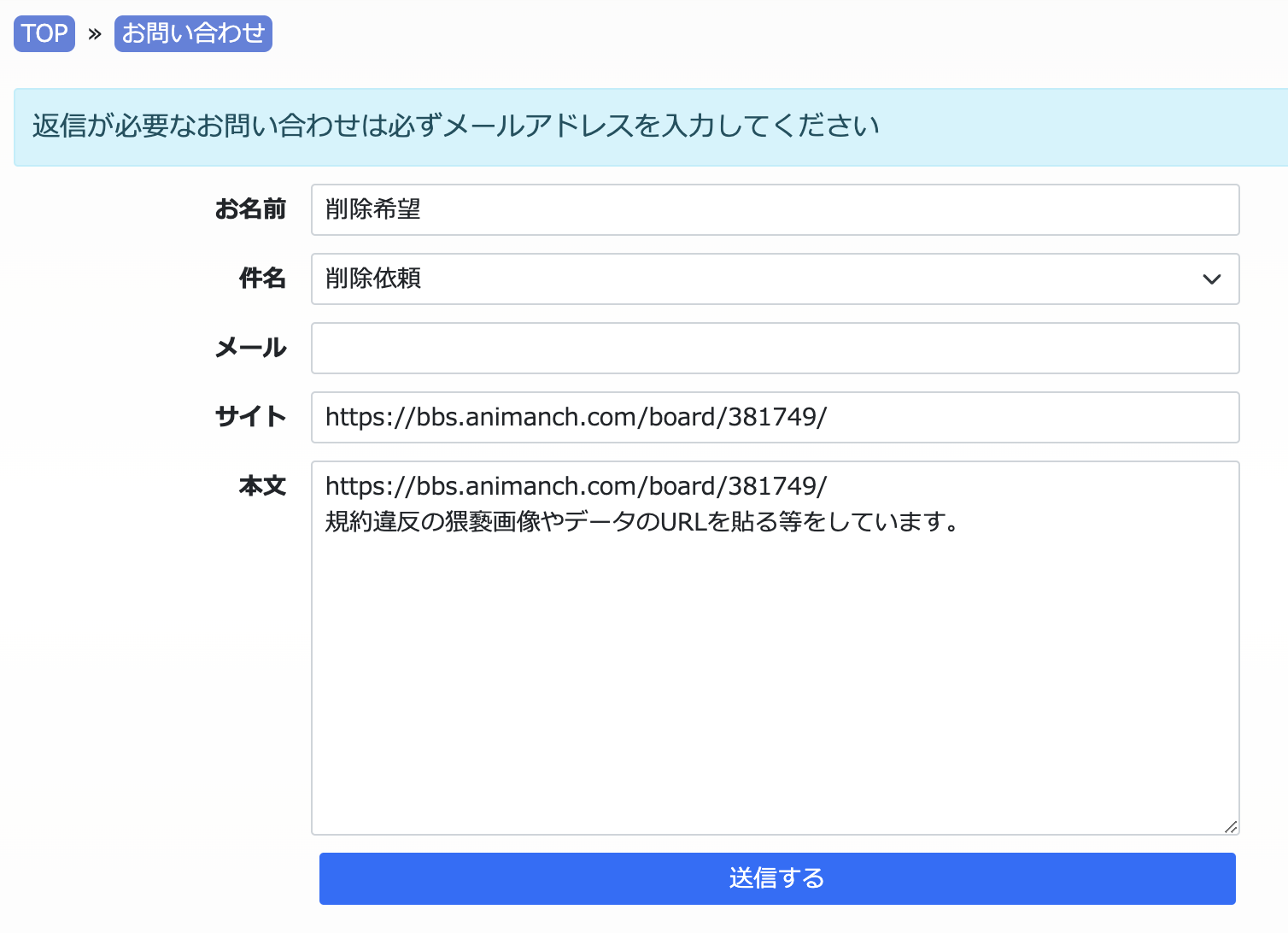Image resolution: width=1288 pixels, height=933 pixels.
Task: Click into the サイト URL field
Action: 774,417
